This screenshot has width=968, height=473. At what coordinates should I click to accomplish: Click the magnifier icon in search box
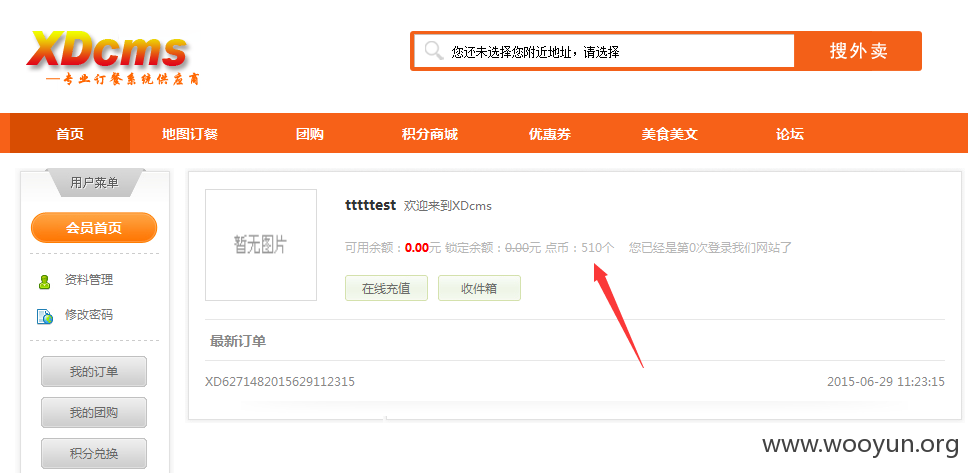point(434,51)
